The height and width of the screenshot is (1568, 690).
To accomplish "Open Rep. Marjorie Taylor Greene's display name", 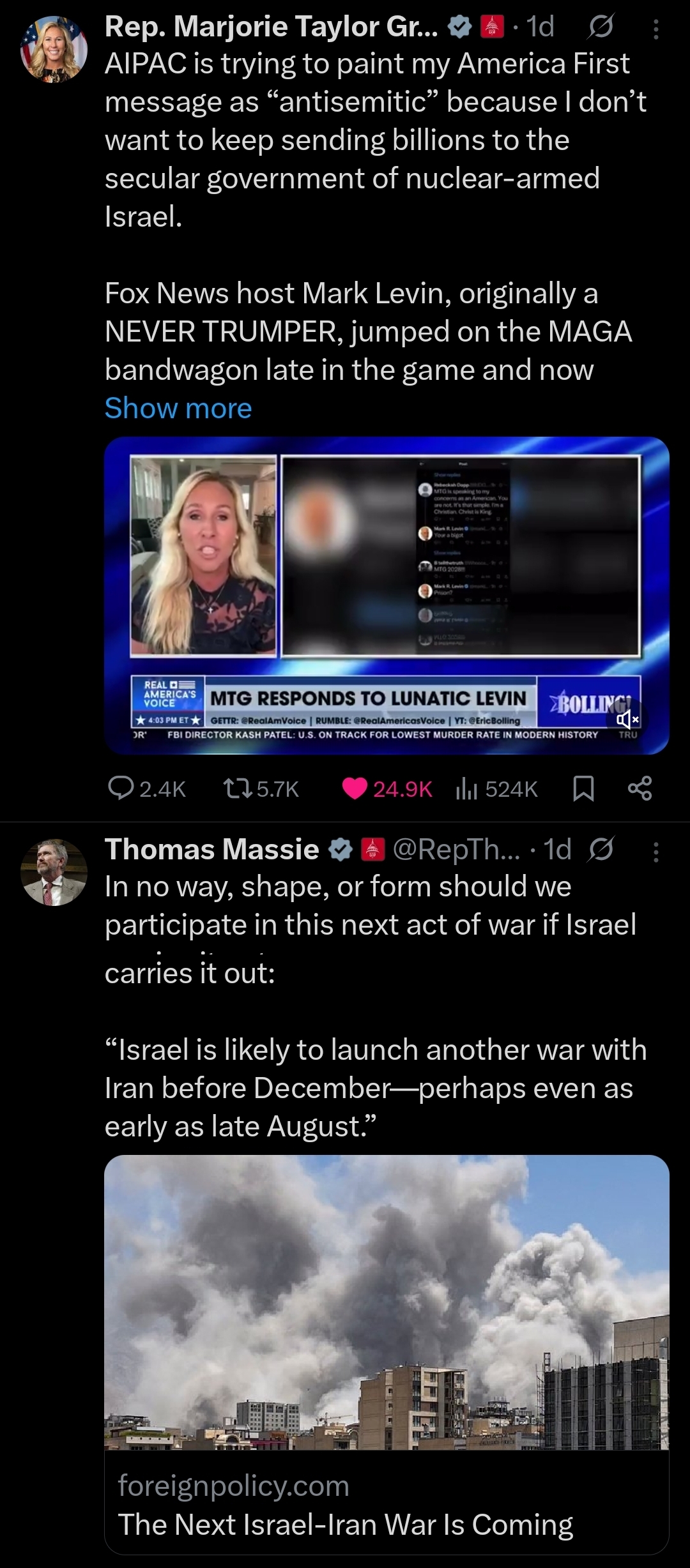I will pyautogui.click(x=272, y=27).
